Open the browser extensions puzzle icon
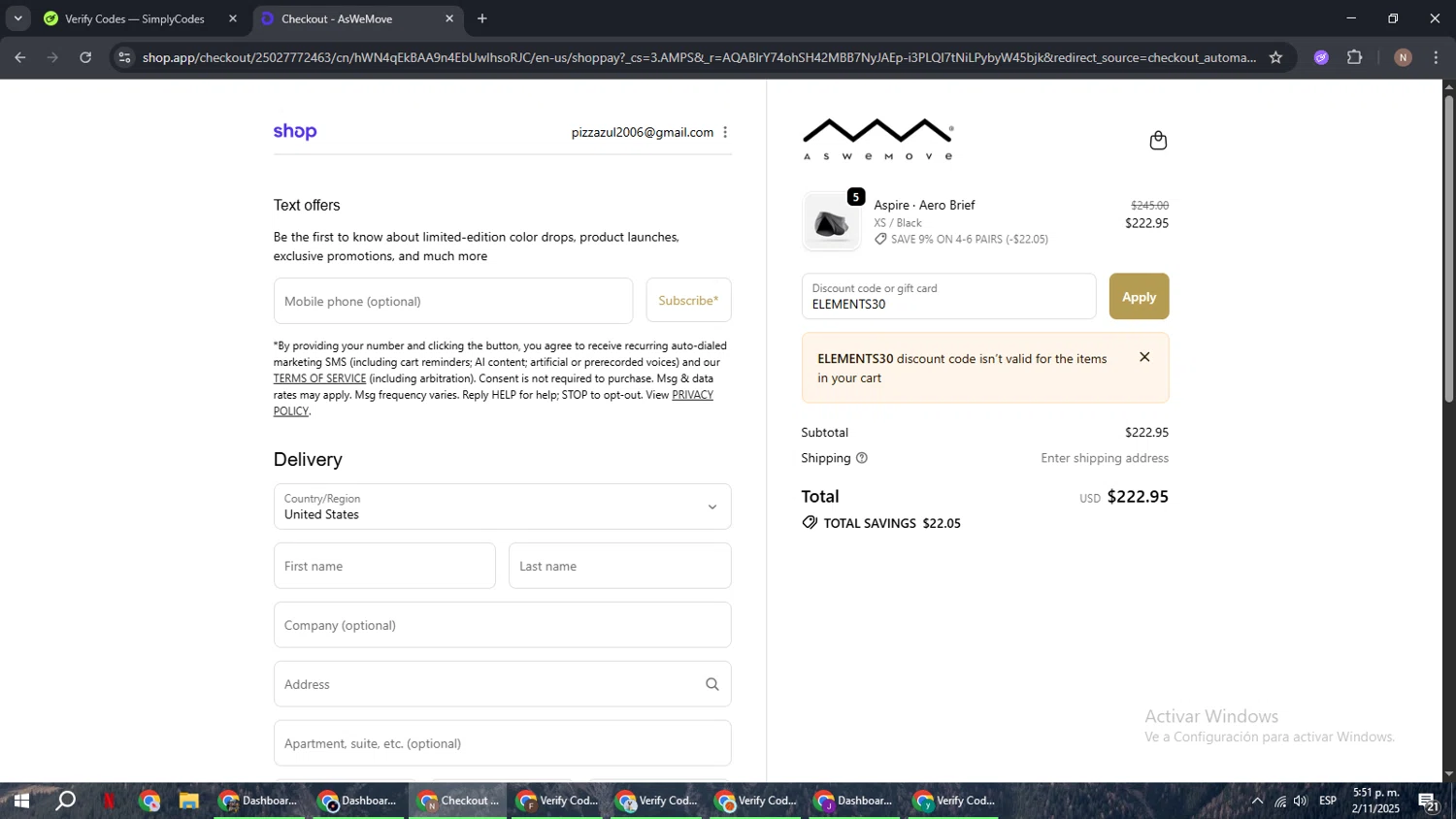This screenshot has width=1456, height=819. (x=1355, y=57)
